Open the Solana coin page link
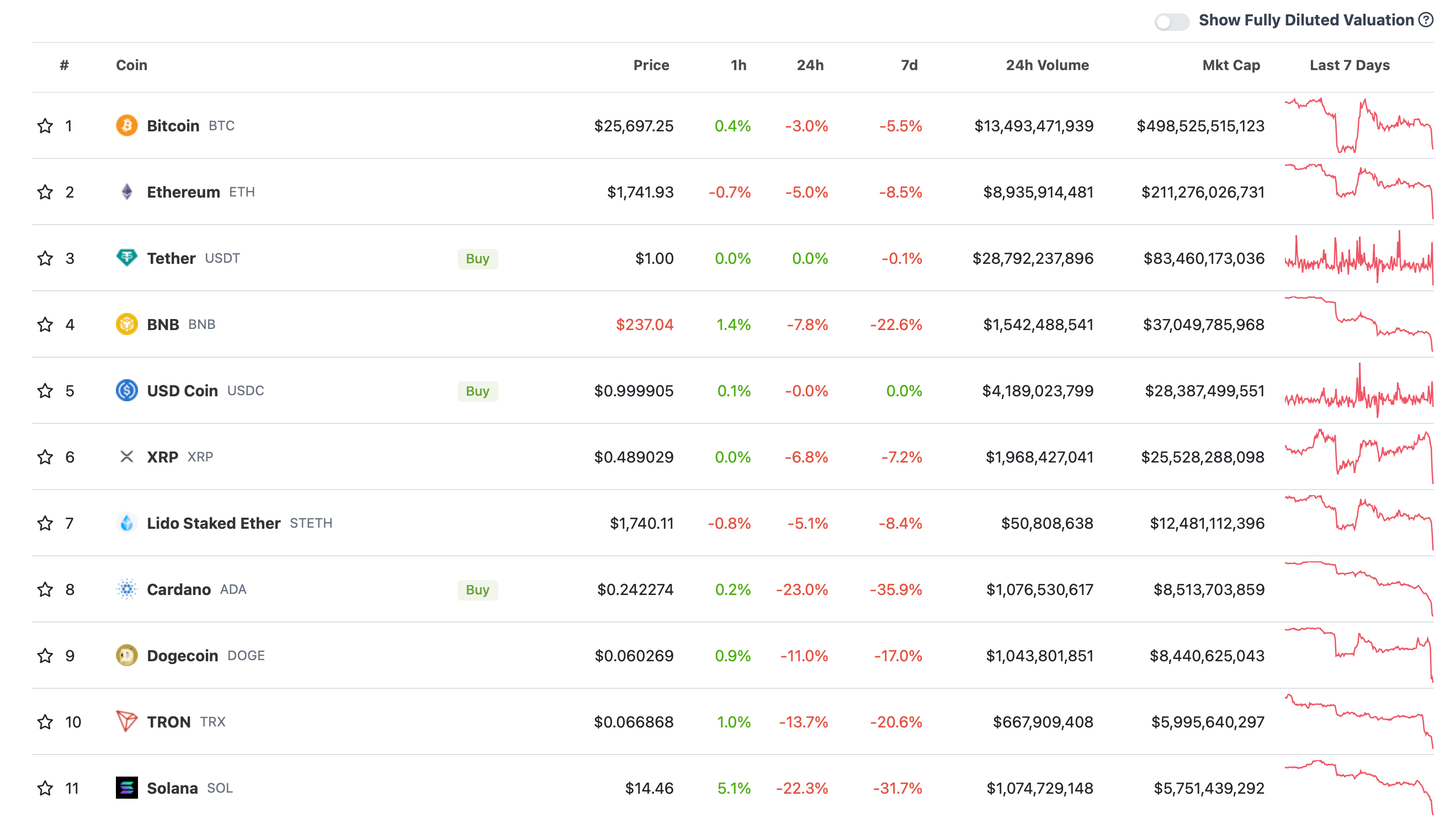The width and height of the screenshot is (1456, 818). click(x=172, y=788)
